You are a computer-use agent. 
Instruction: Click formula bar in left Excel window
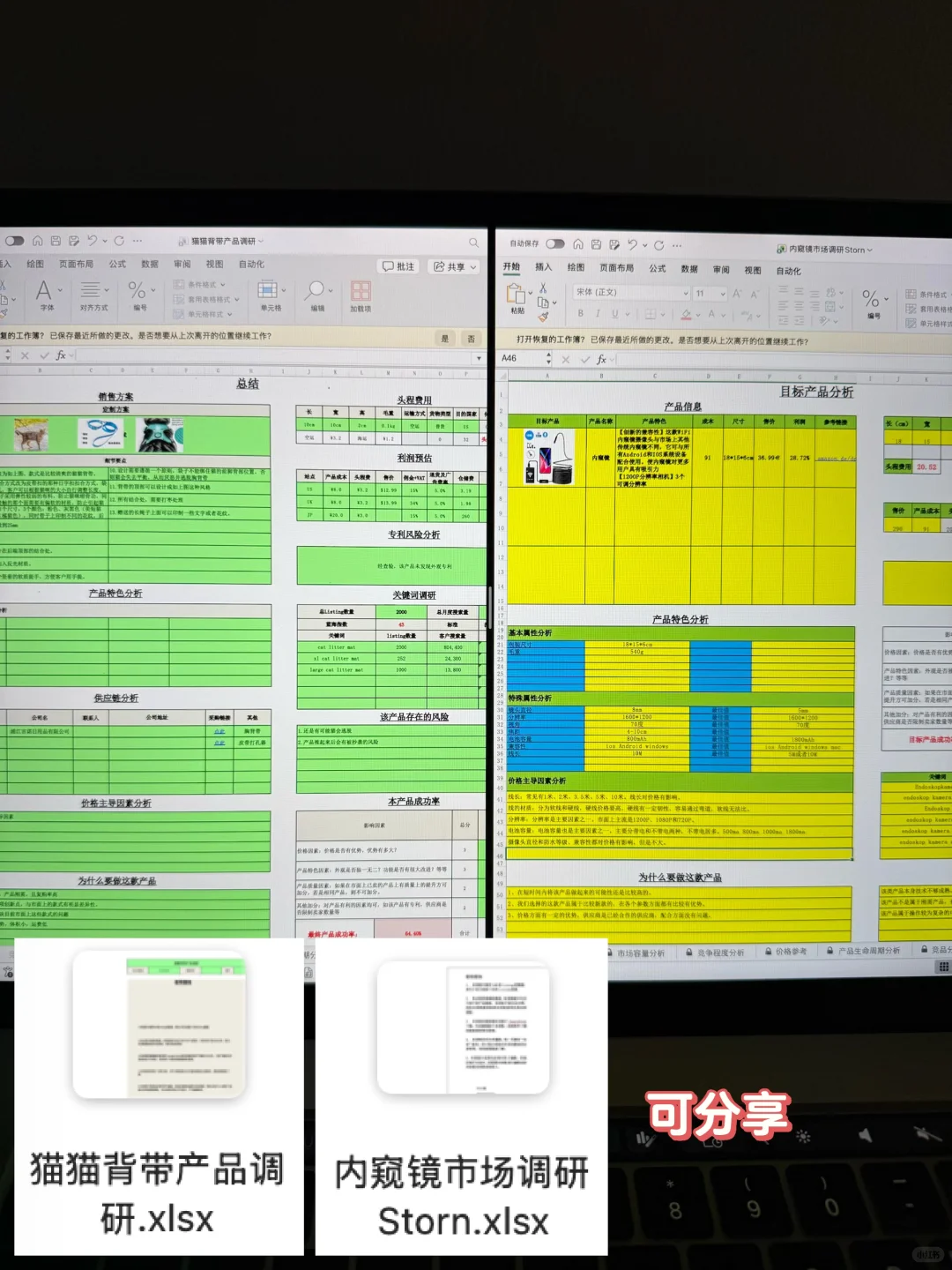coord(273,355)
